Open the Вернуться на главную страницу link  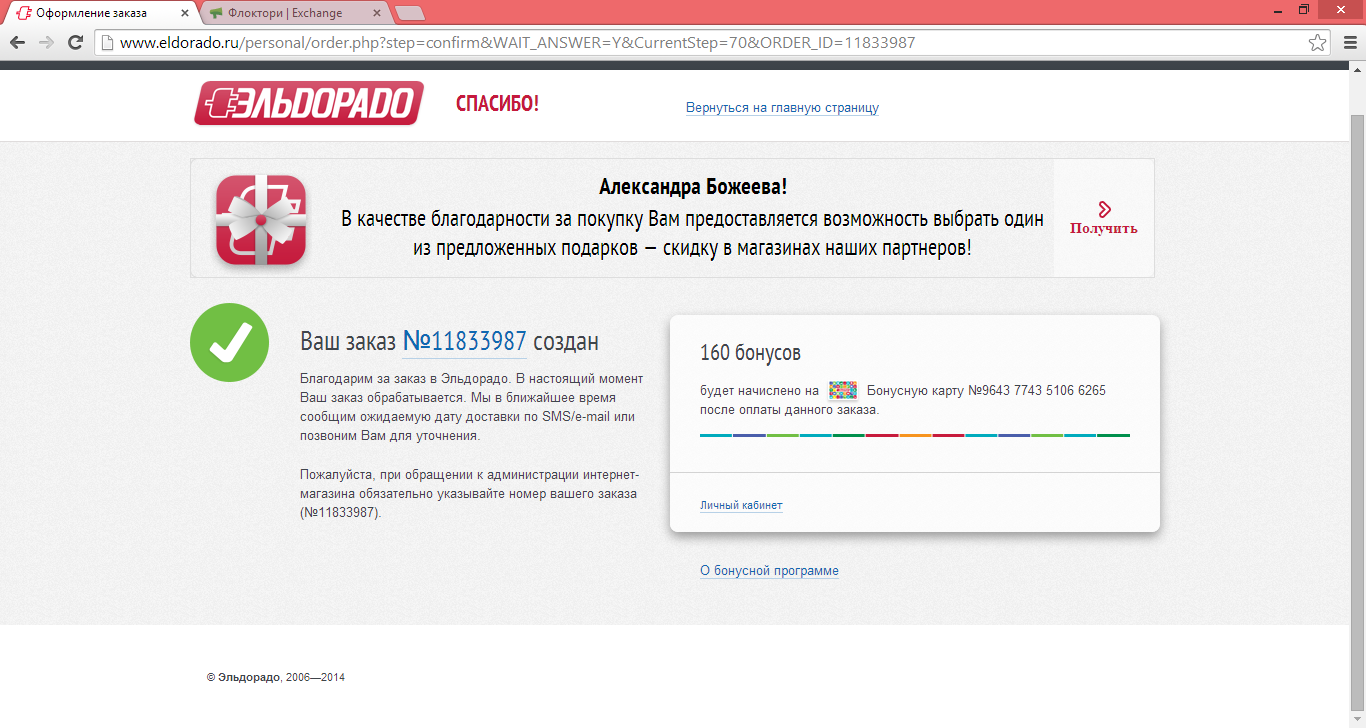[x=782, y=108]
